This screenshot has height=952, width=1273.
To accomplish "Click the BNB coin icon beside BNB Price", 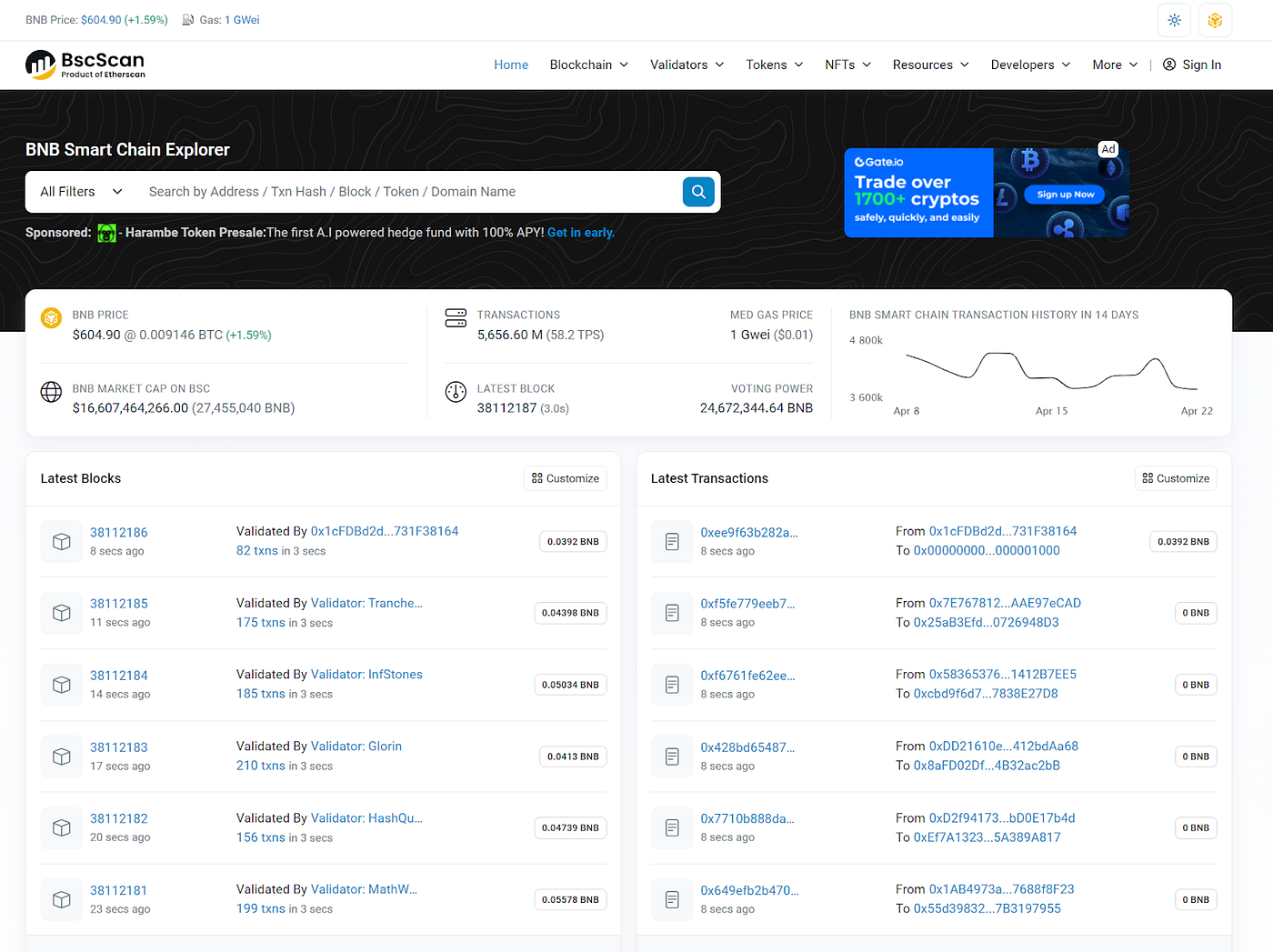I will (x=51, y=317).
